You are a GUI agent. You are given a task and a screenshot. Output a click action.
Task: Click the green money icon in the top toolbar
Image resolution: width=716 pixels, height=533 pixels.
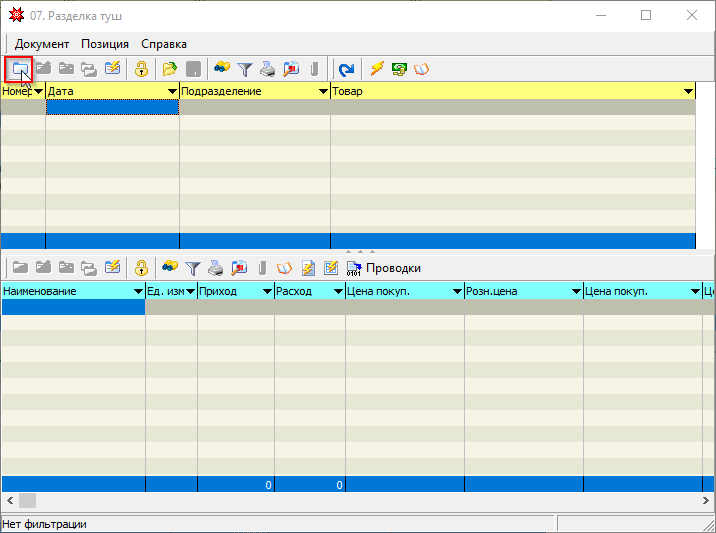click(399, 69)
